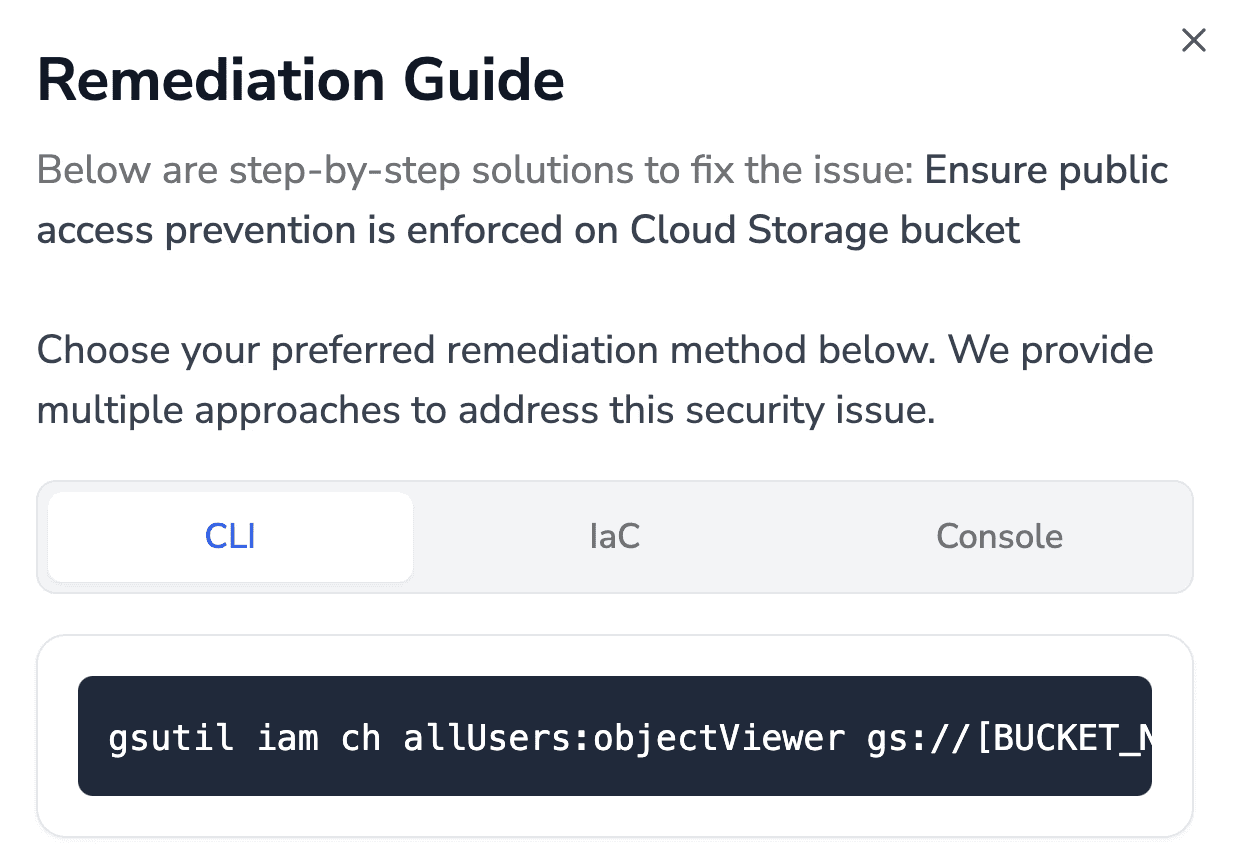
Task: Open the Console remediation instructions
Action: click(x=999, y=536)
